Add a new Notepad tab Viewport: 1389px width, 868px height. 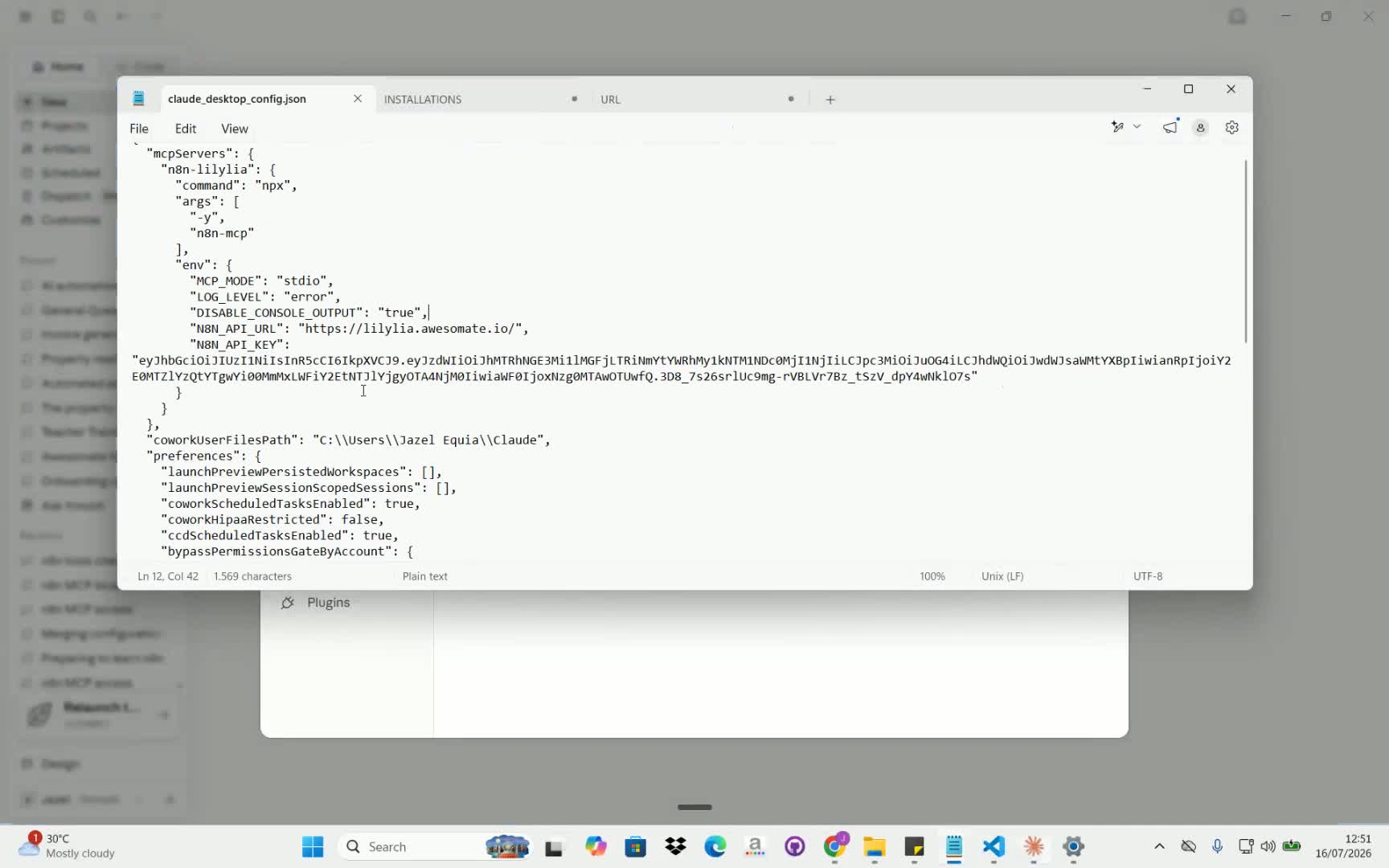pyautogui.click(x=830, y=99)
